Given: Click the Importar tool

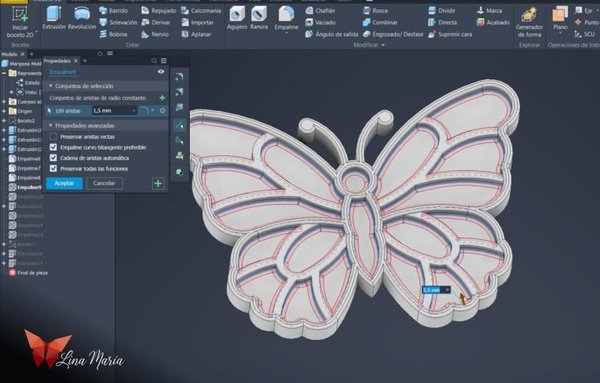Looking at the screenshot, I should (197, 23).
